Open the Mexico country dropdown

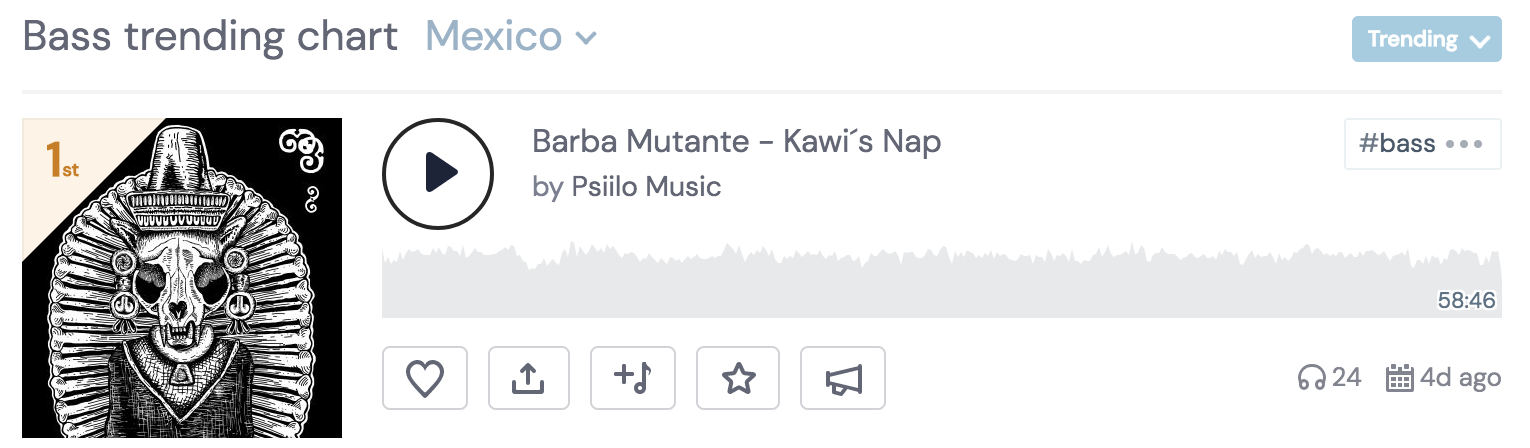click(494, 38)
